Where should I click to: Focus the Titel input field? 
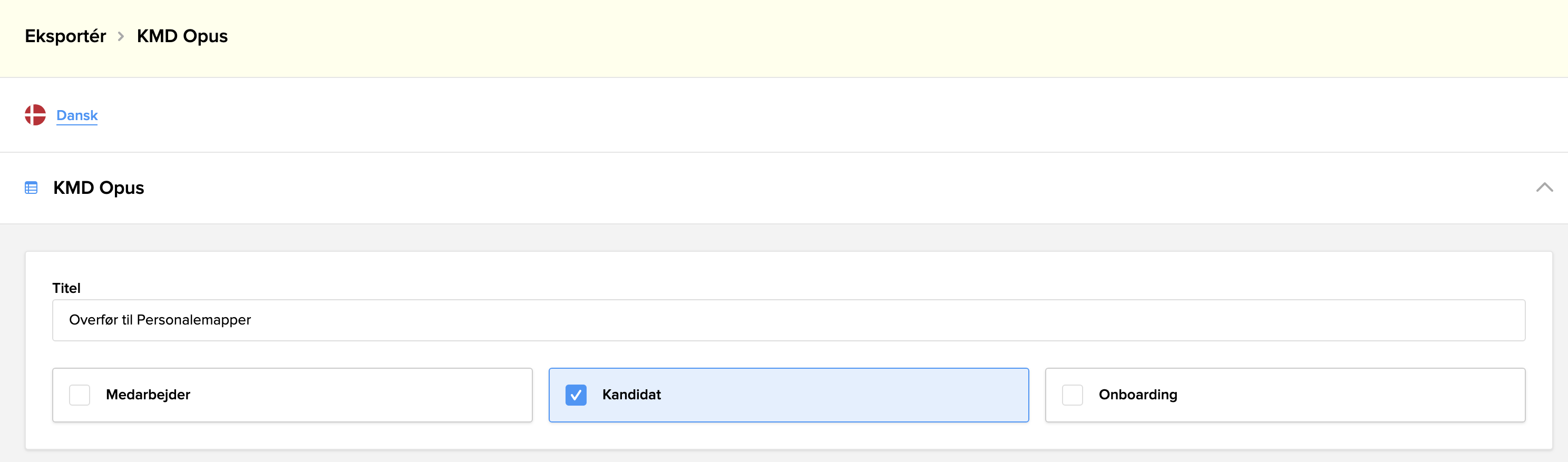(788, 320)
